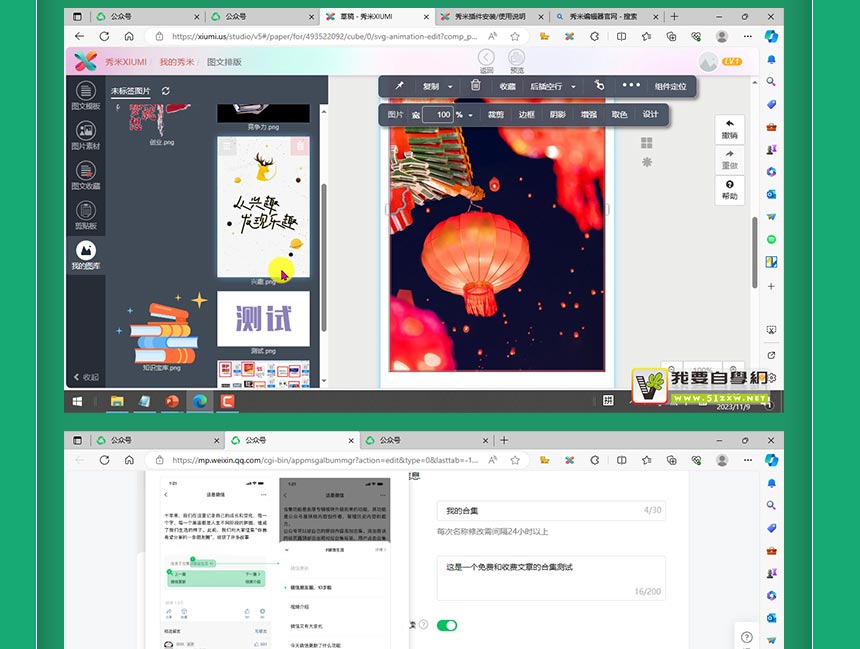This screenshot has width=860, height=649.
Task: Open Windows Start menu
Action: [77, 401]
